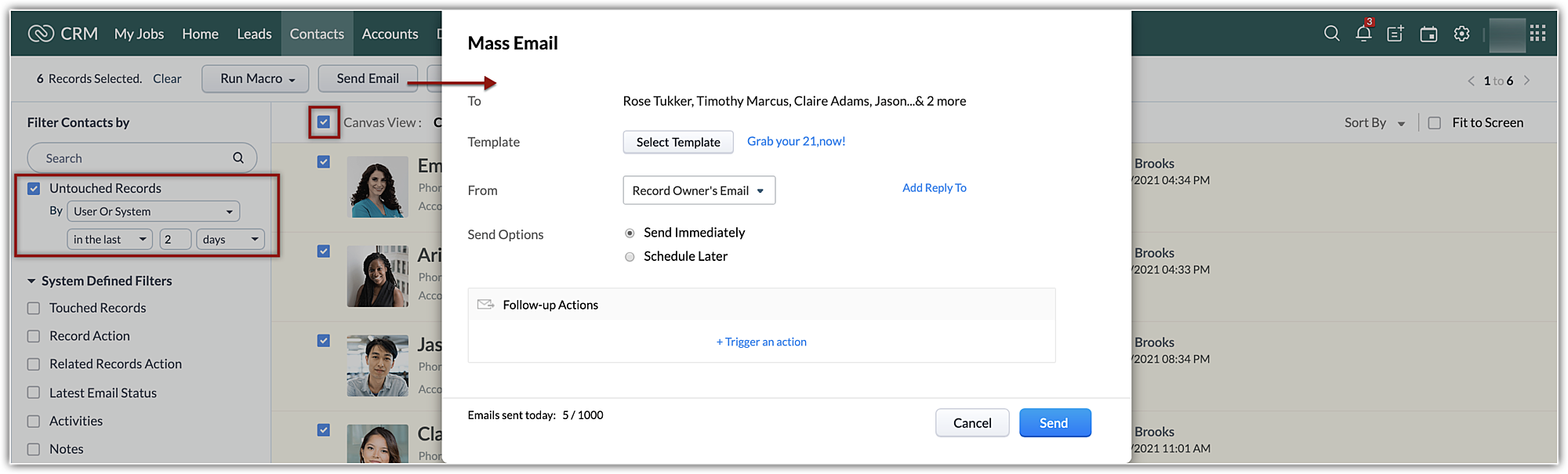Click the search magnifier icon in top bar

pos(1331,34)
